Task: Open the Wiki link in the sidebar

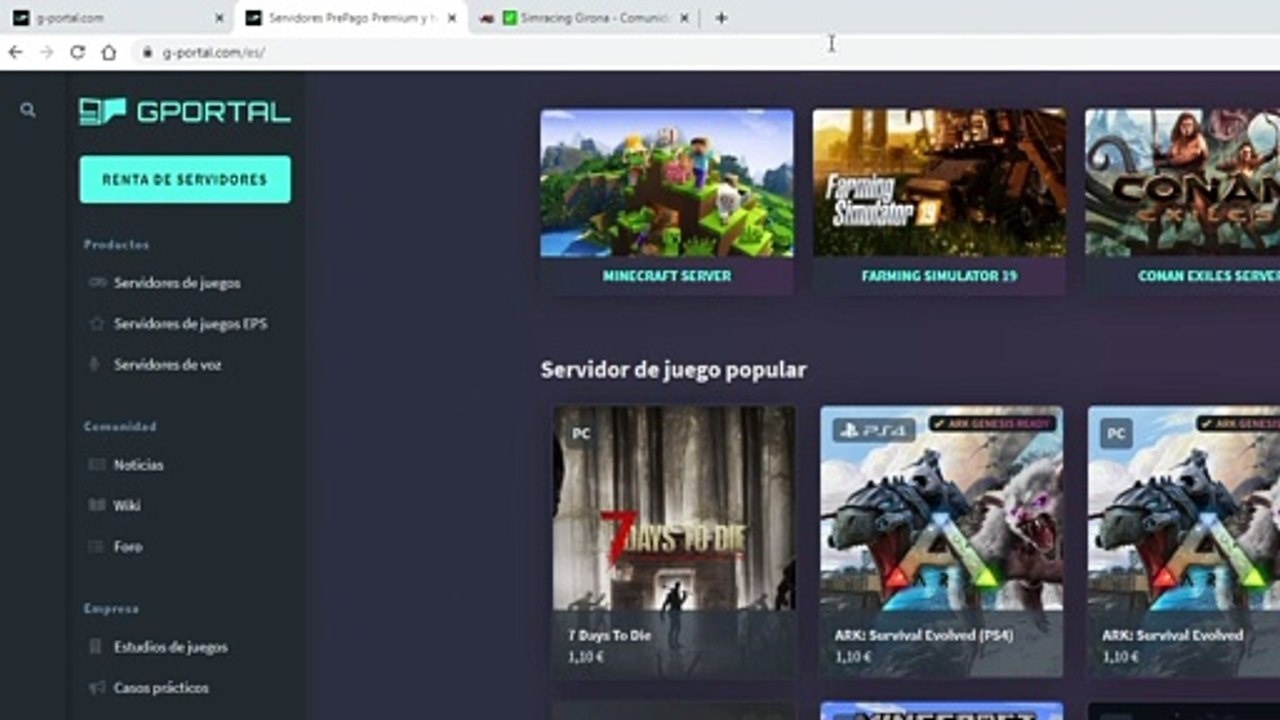Action: tap(127, 506)
